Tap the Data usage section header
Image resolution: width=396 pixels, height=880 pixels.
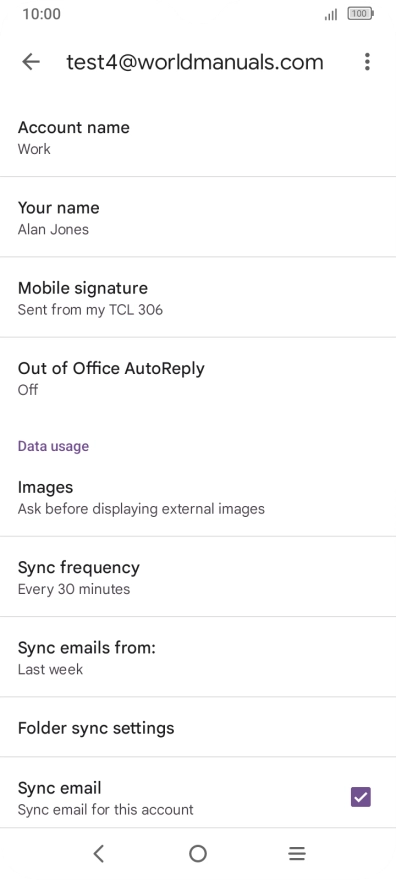[x=53, y=446]
